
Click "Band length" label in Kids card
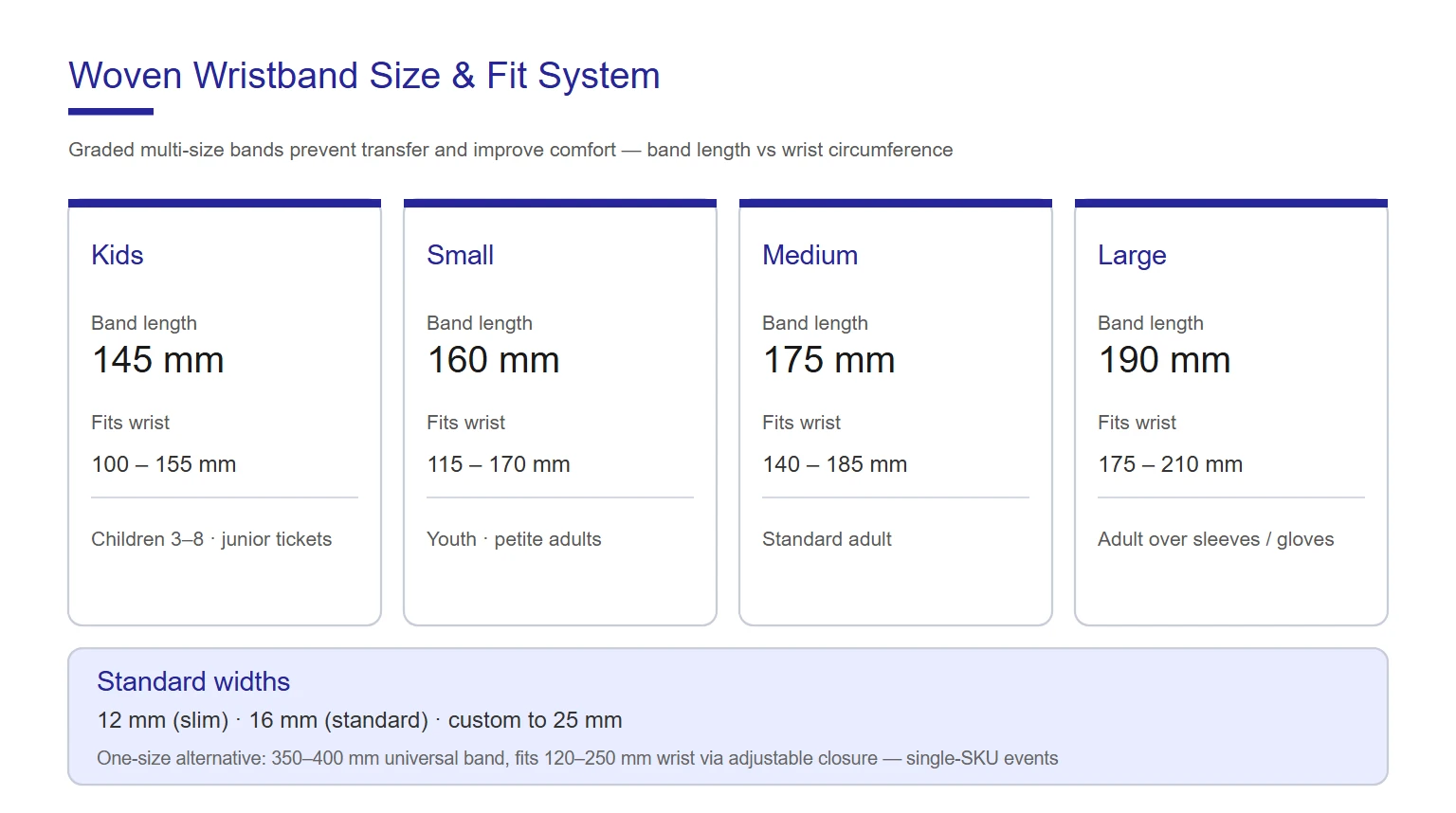click(144, 323)
